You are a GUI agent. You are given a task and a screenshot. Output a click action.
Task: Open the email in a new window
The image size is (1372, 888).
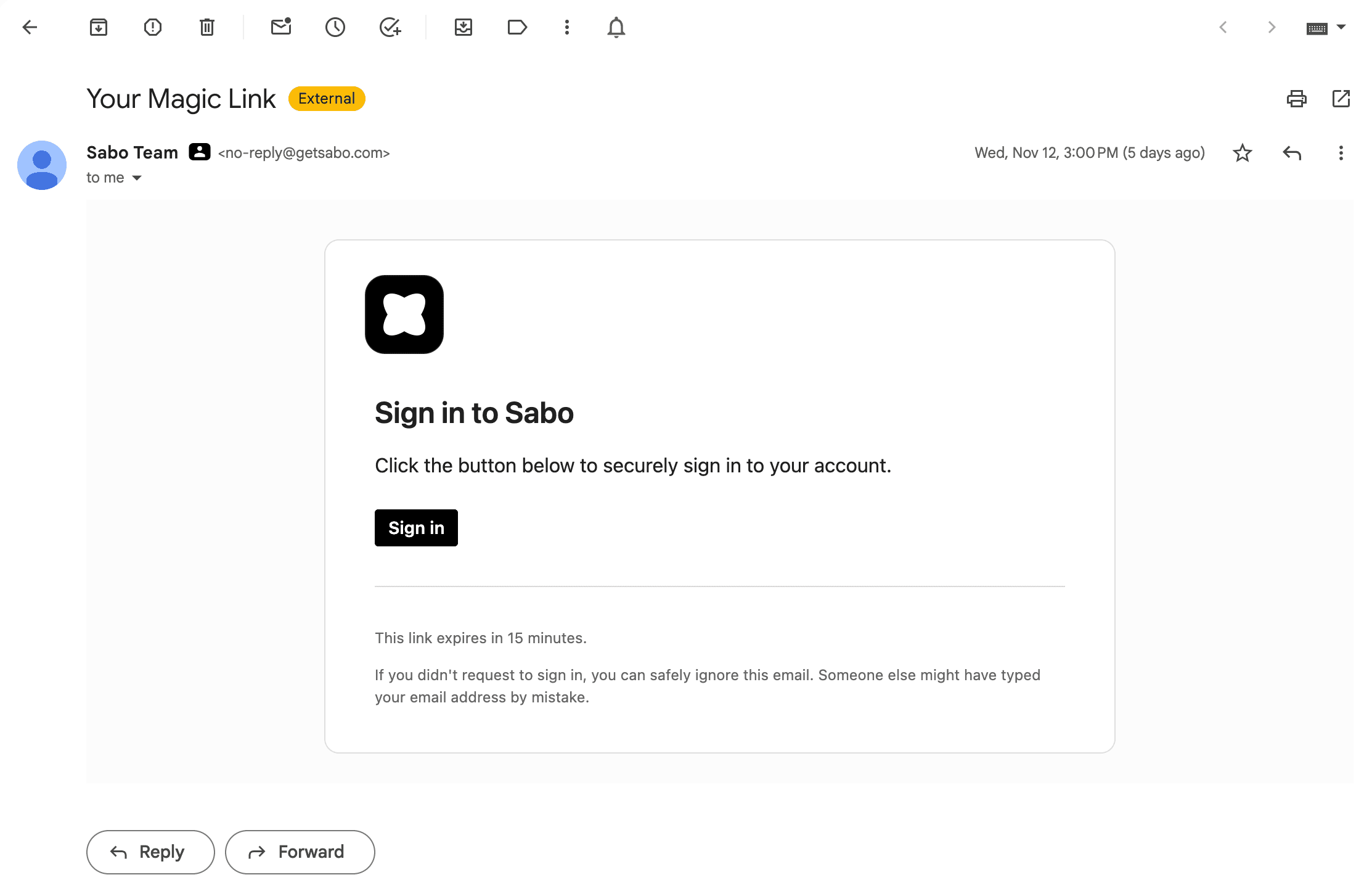(x=1342, y=99)
